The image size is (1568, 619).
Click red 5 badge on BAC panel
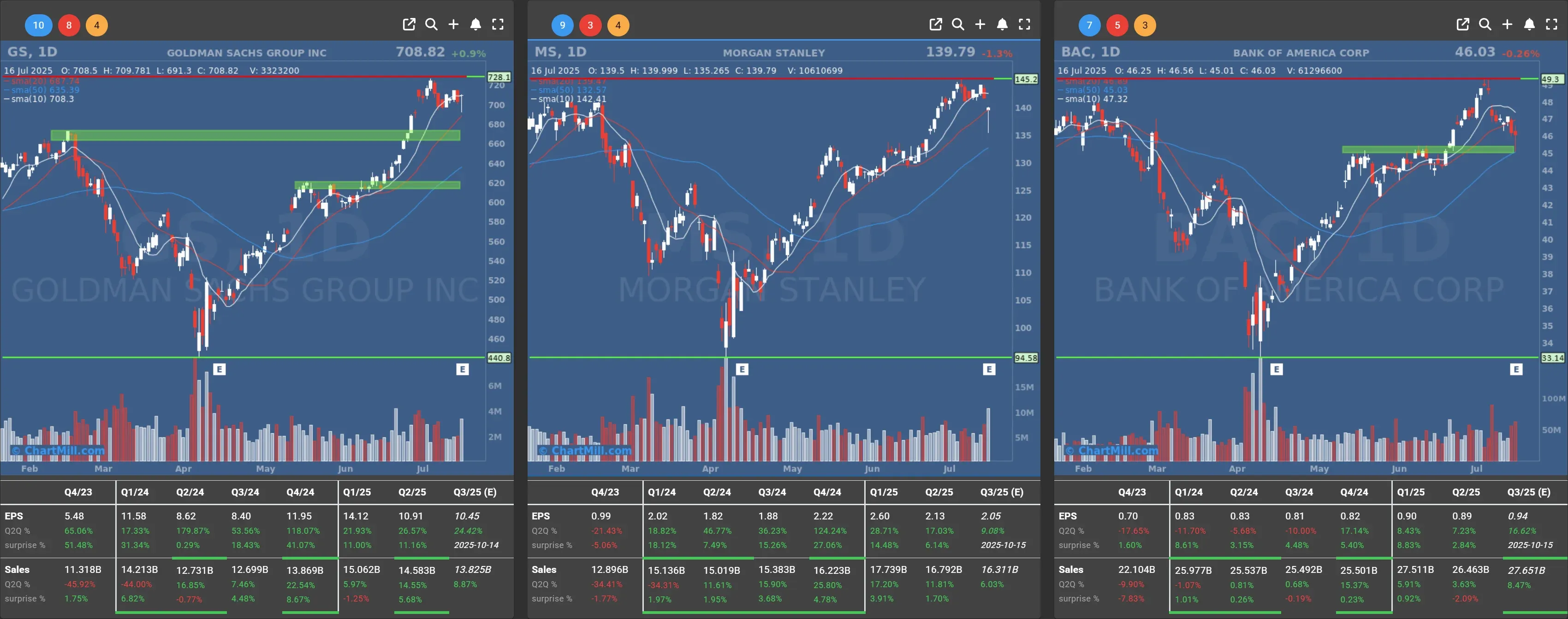(x=1117, y=25)
